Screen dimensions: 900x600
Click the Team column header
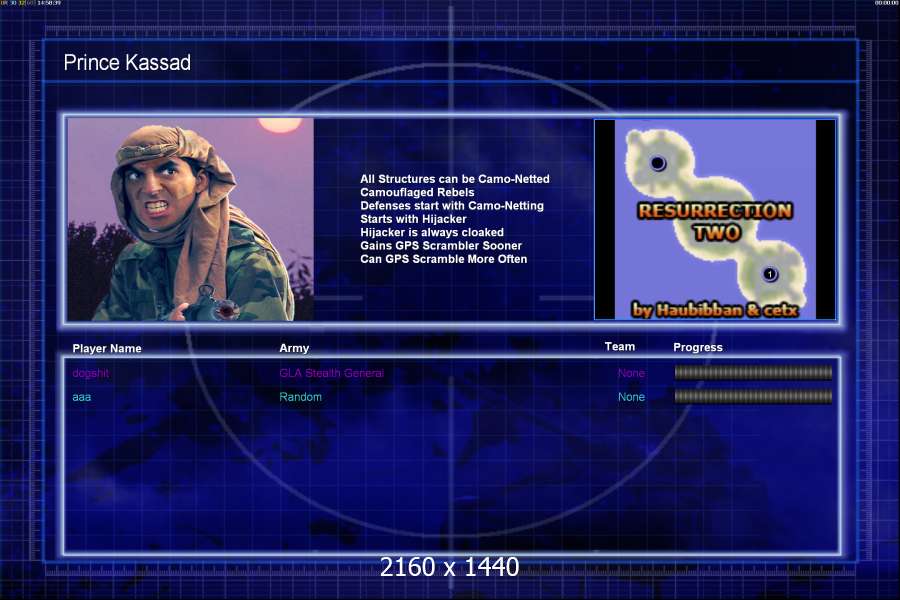[619, 346]
